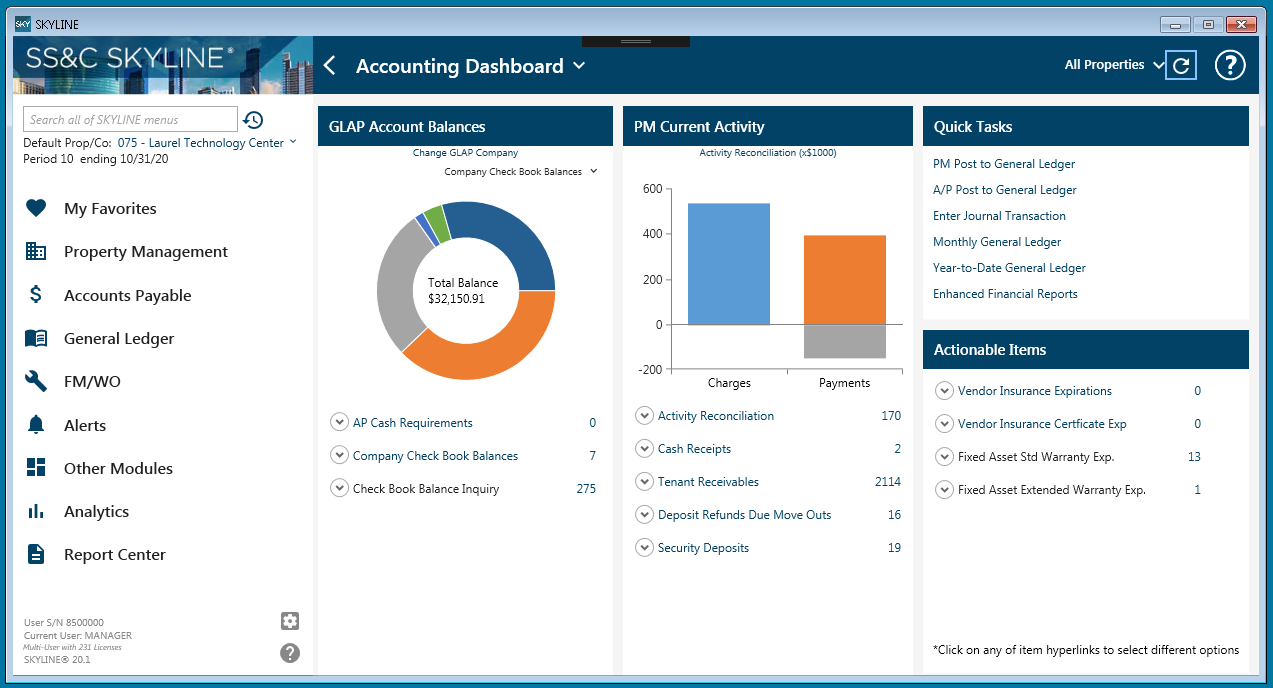Open the PM Post to General Ledger link
The height and width of the screenshot is (688, 1273).
(1004, 163)
